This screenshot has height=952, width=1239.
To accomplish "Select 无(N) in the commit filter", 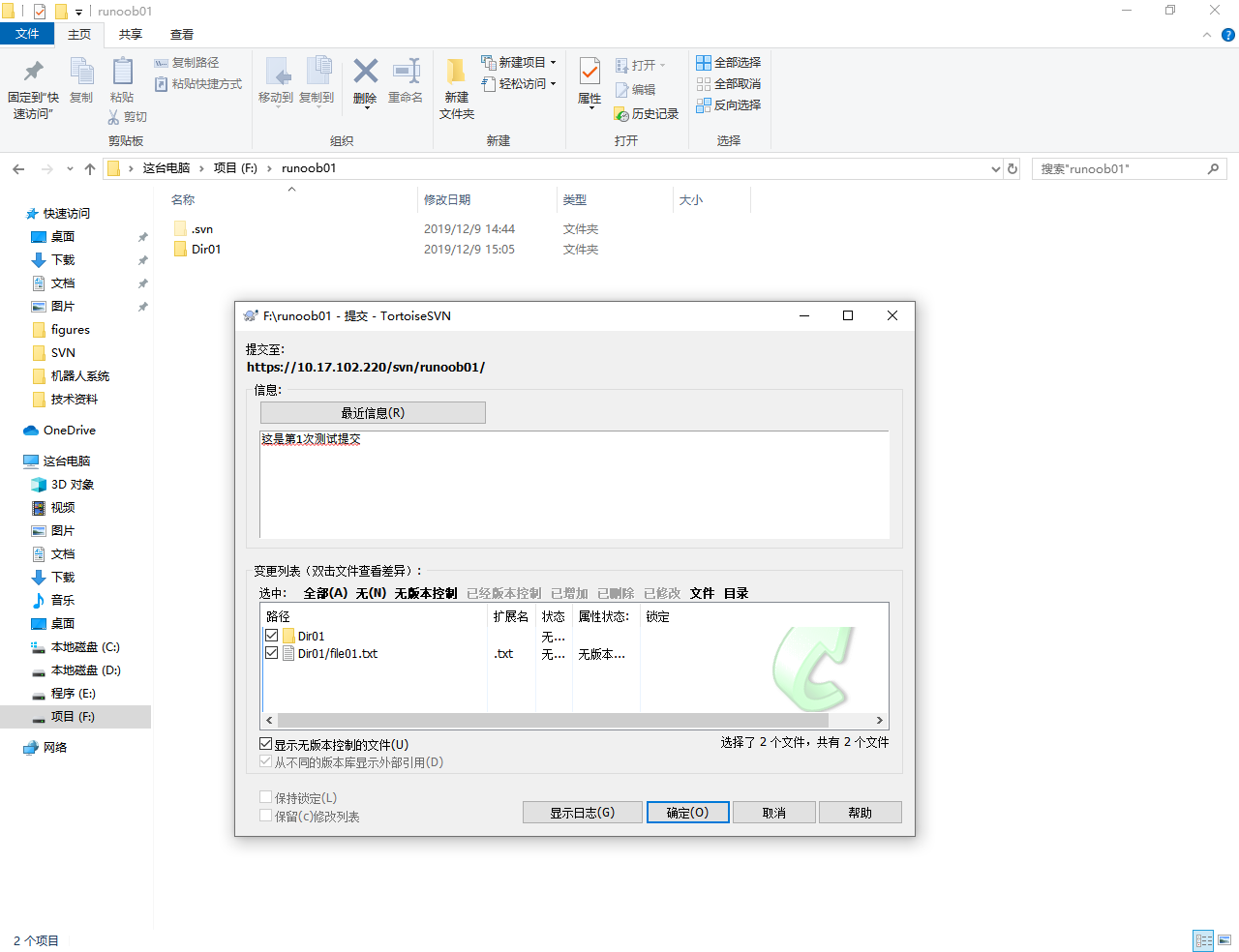I will click(x=371, y=593).
